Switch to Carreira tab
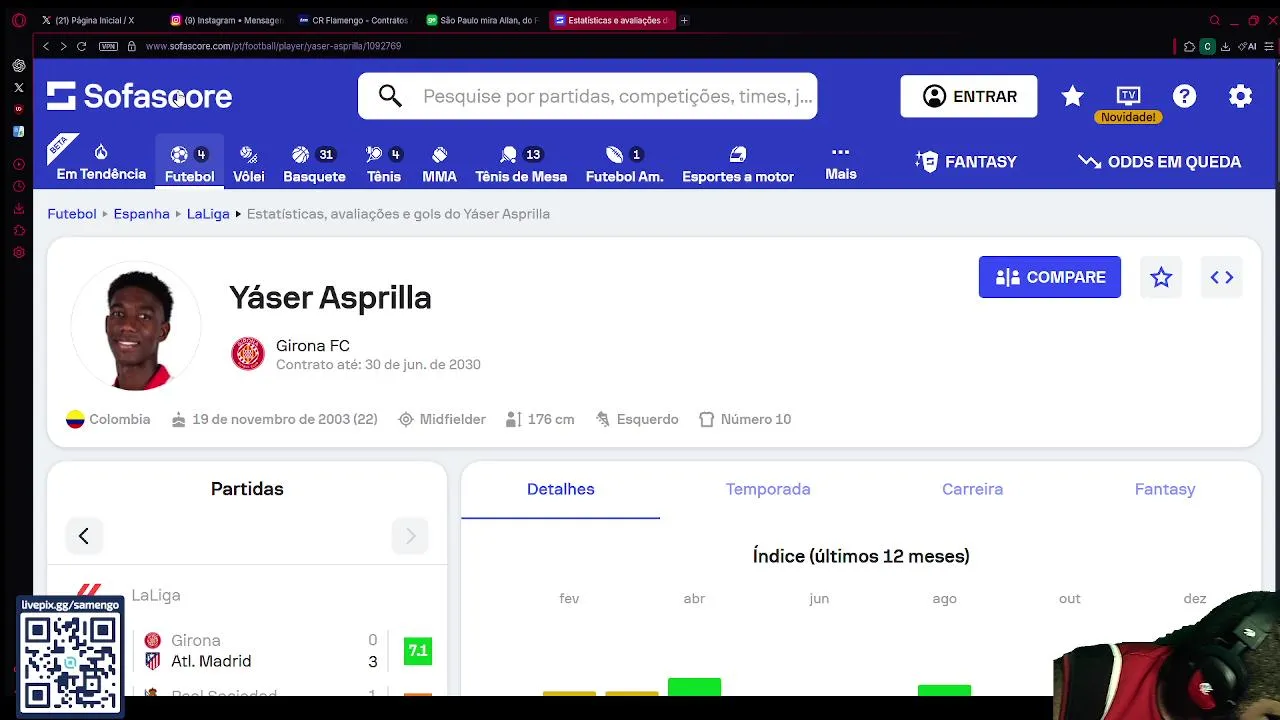Screen dimensions: 1280x720 coord(972,489)
